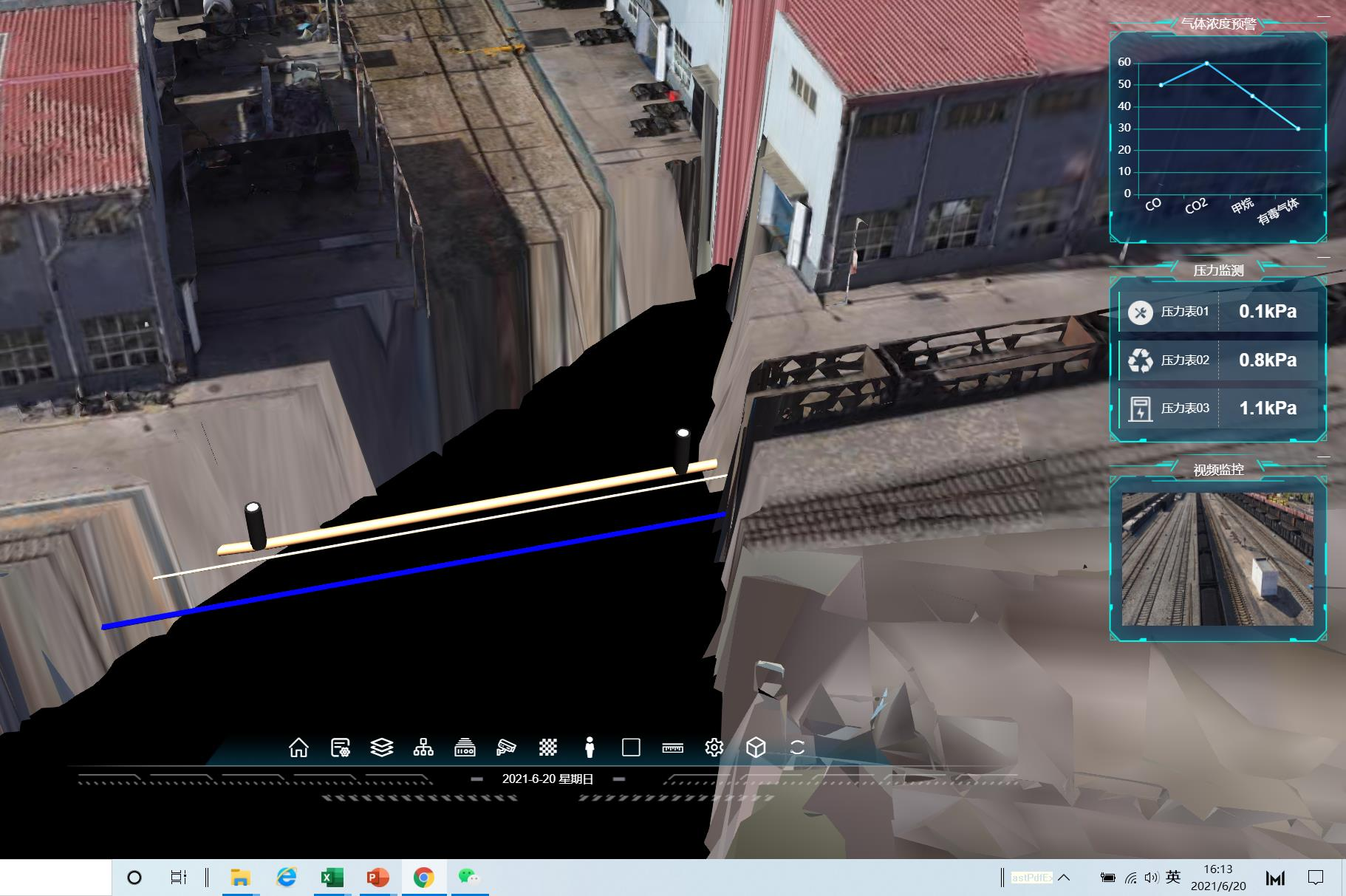Click the 3D cube model icon
Image resolution: width=1346 pixels, height=896 pixels.
point(755,748)
